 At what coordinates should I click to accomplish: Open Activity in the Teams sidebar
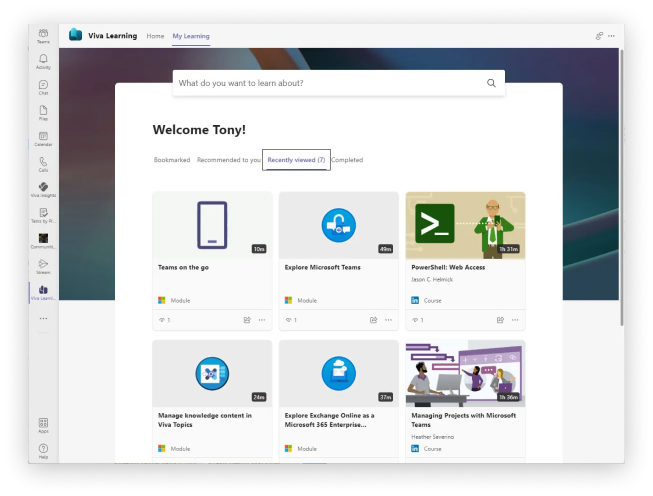pyautogui.click(x=43, y=61)
